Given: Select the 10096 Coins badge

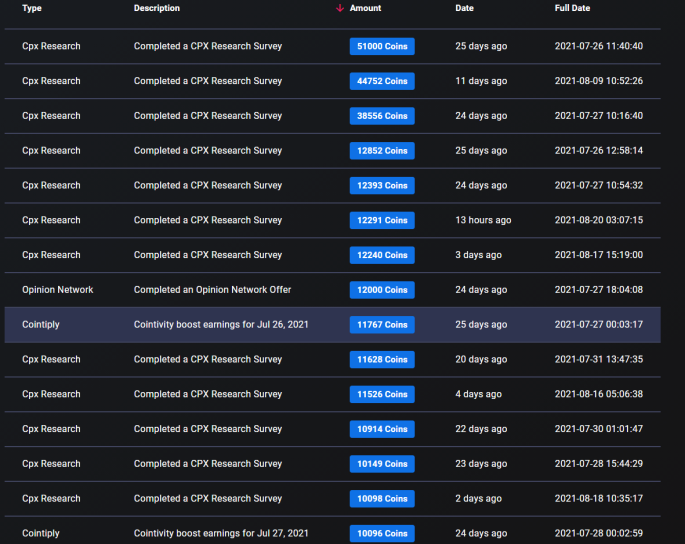Looking at the screenshot, I should [382, 534].
